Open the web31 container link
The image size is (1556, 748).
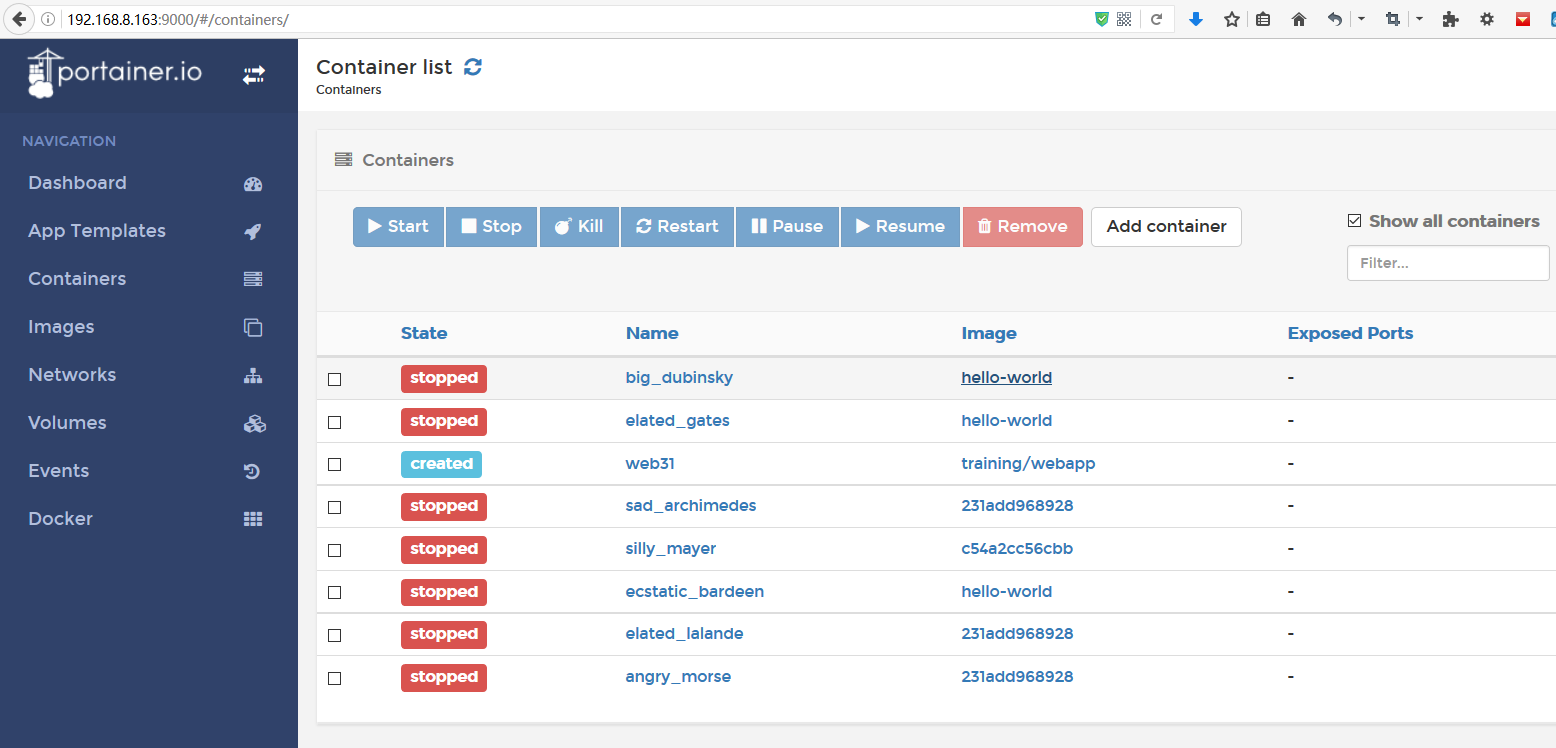coord(651,464)
